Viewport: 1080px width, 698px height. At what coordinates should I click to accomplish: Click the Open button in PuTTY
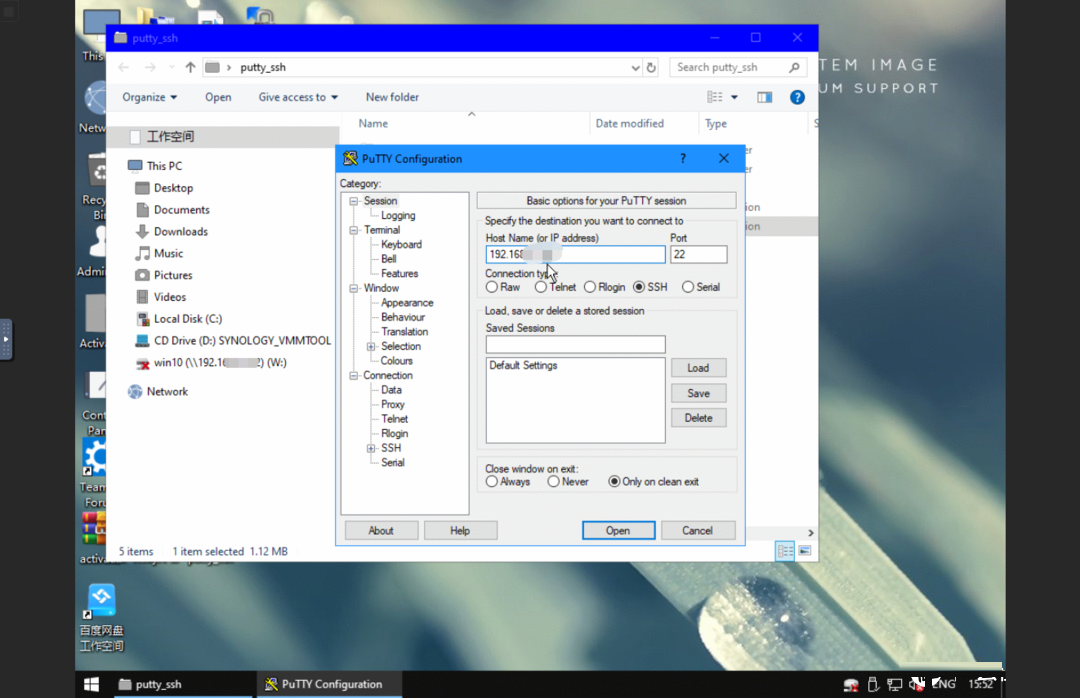tap(619, 531)
